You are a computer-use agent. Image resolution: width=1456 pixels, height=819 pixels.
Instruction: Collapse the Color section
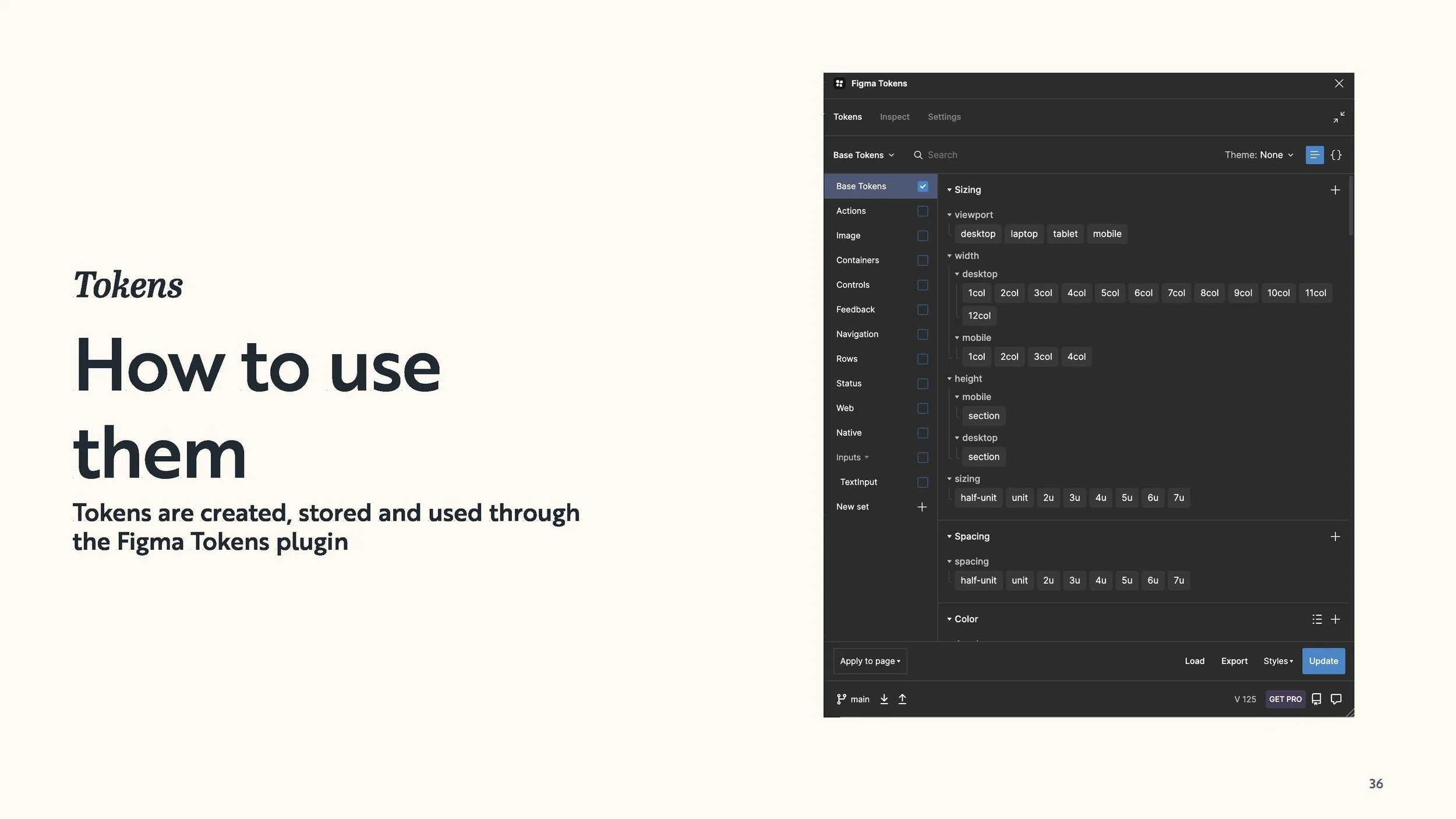click(x=949, y=619)
